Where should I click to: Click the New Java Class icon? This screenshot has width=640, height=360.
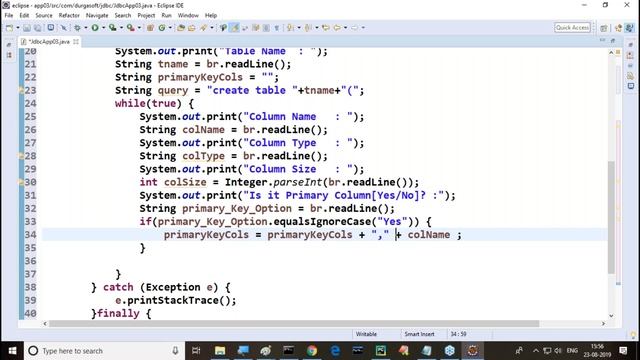pyautogui.click(x=162, y=28)
